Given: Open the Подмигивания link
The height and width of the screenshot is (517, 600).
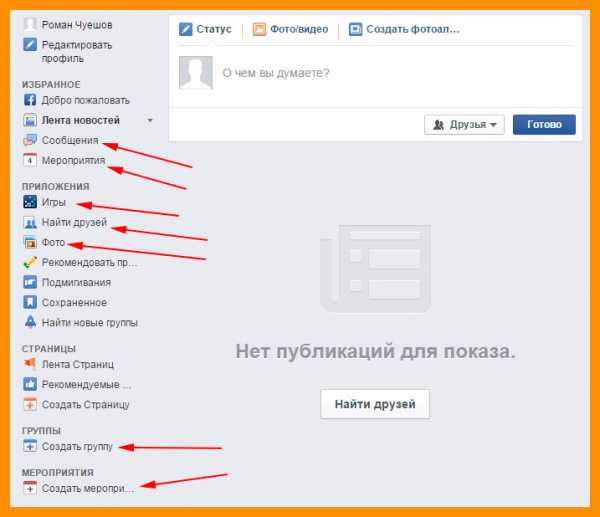Looking at the screenshot, I should [x=77, y=282].
